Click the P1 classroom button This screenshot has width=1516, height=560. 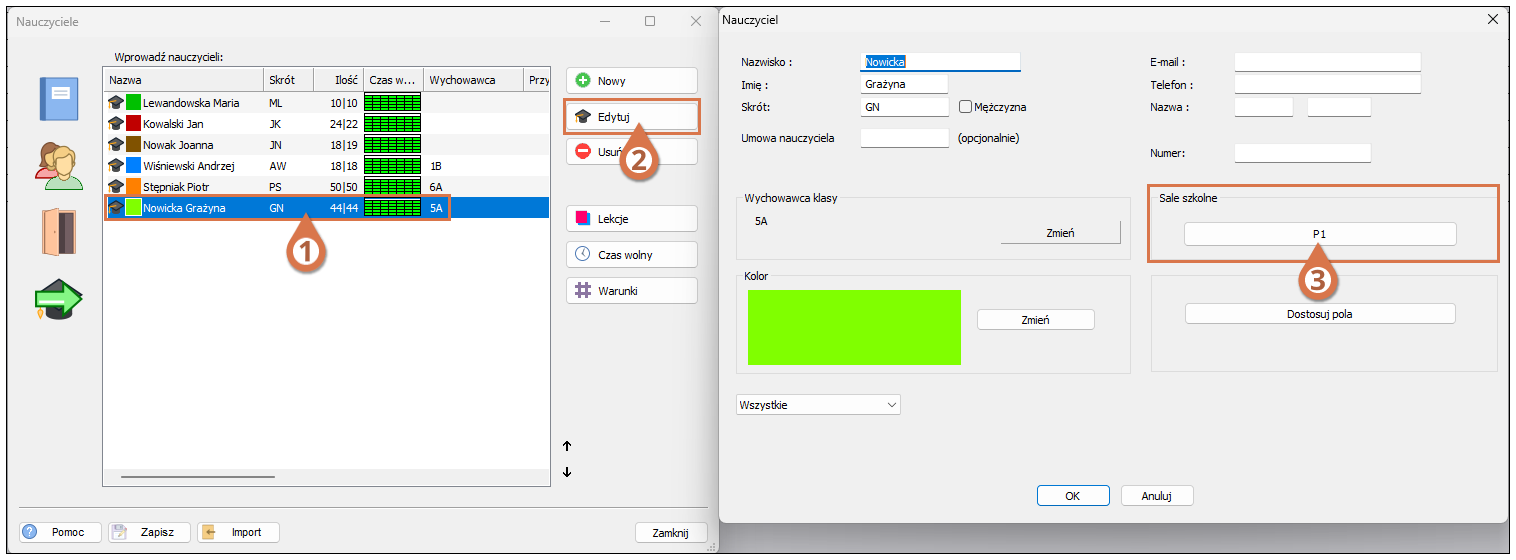point(1320,234)
